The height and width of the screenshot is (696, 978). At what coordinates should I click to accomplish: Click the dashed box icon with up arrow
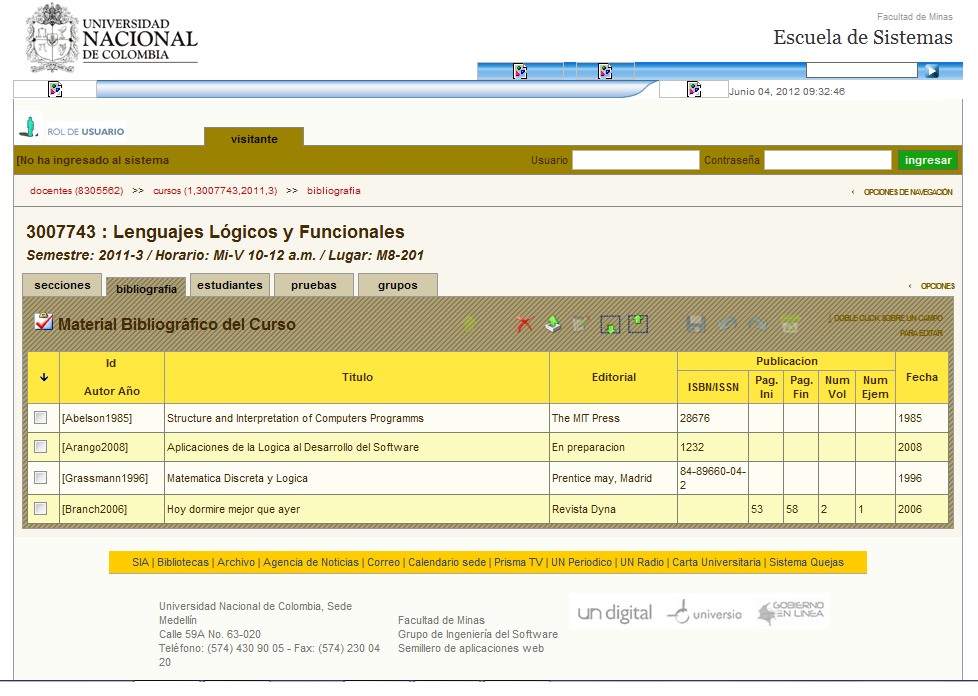[638, 324]
